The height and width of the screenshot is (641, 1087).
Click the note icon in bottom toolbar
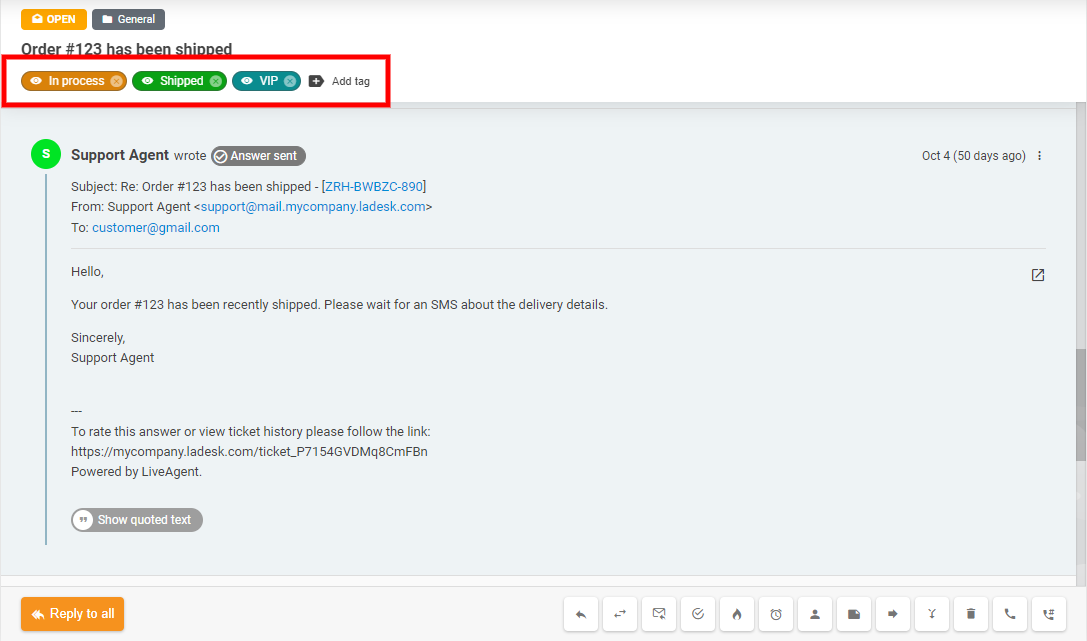pyautogui.click(x=854, y=614)
